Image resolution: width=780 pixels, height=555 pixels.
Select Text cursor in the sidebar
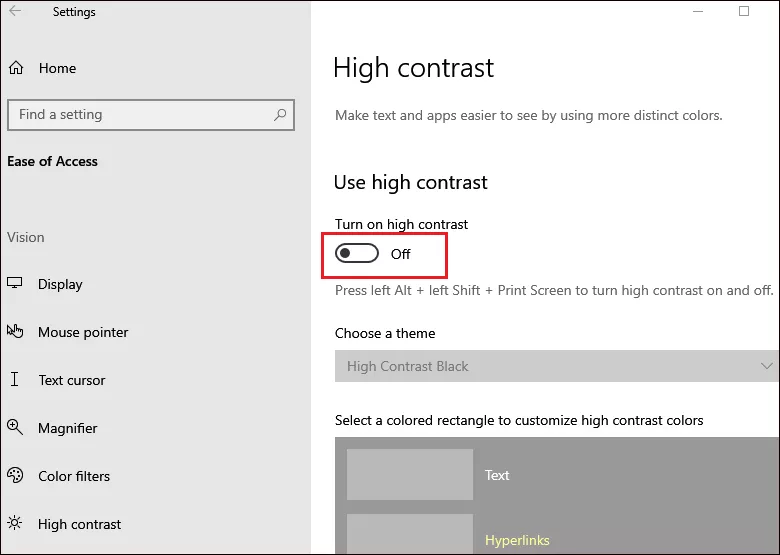click(x=72, y=380)
